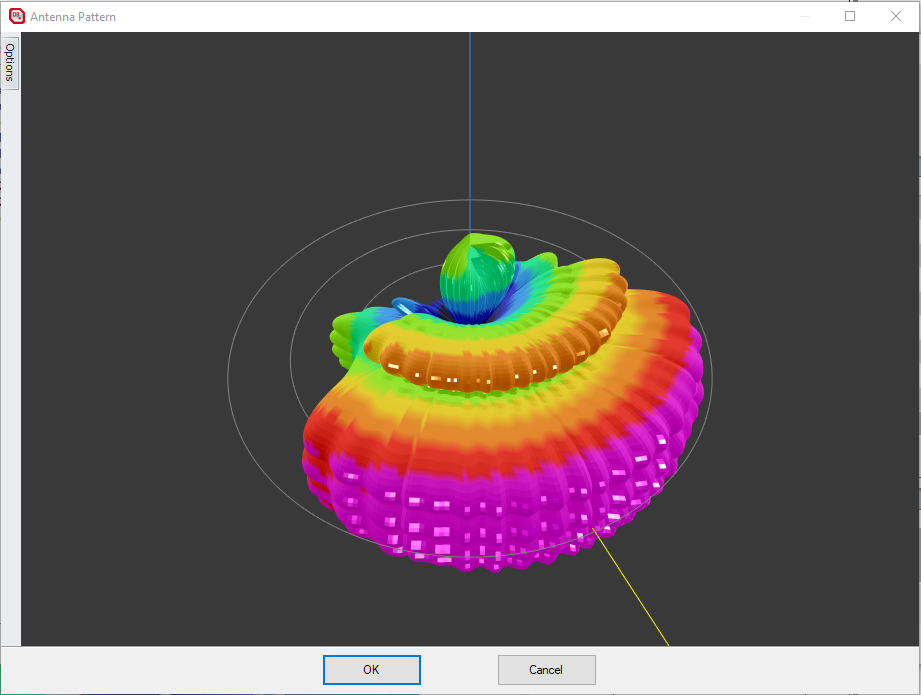Screen dimensions: 921x695
Task: Close the Antenna Pattern window
Action: [x=895, y=16]
